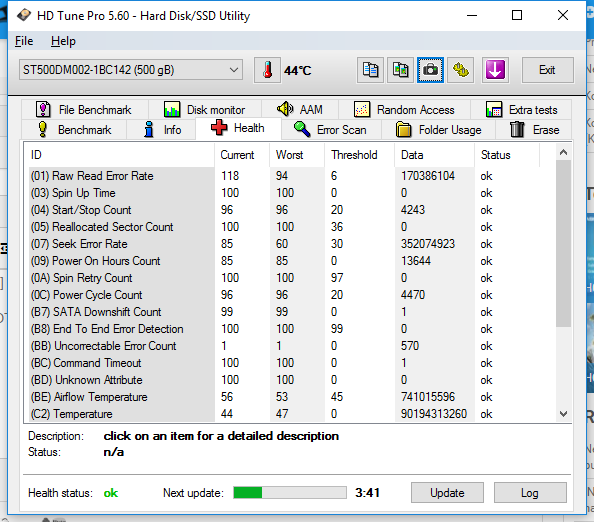Click the Exit button
The width and height of the screenshot is (594, 522).
click(547, 70)
